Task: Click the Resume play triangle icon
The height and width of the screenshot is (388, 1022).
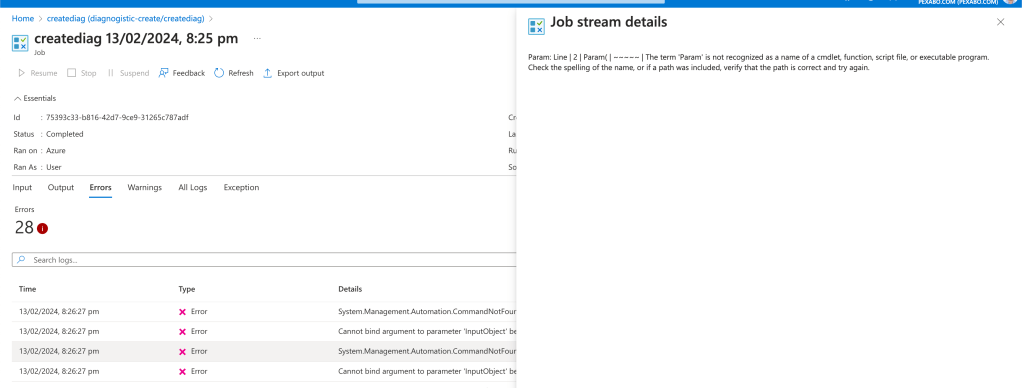Action: [22, 73]
